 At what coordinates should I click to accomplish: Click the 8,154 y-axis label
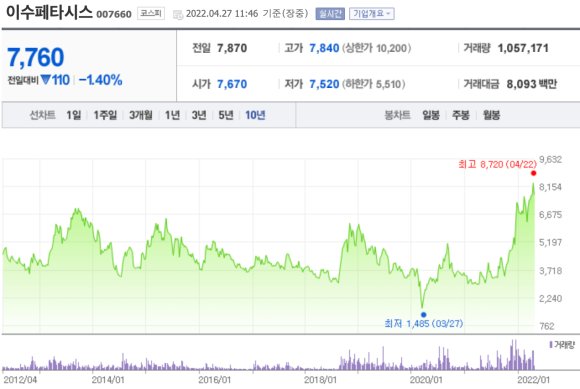[x=550, y=187]
